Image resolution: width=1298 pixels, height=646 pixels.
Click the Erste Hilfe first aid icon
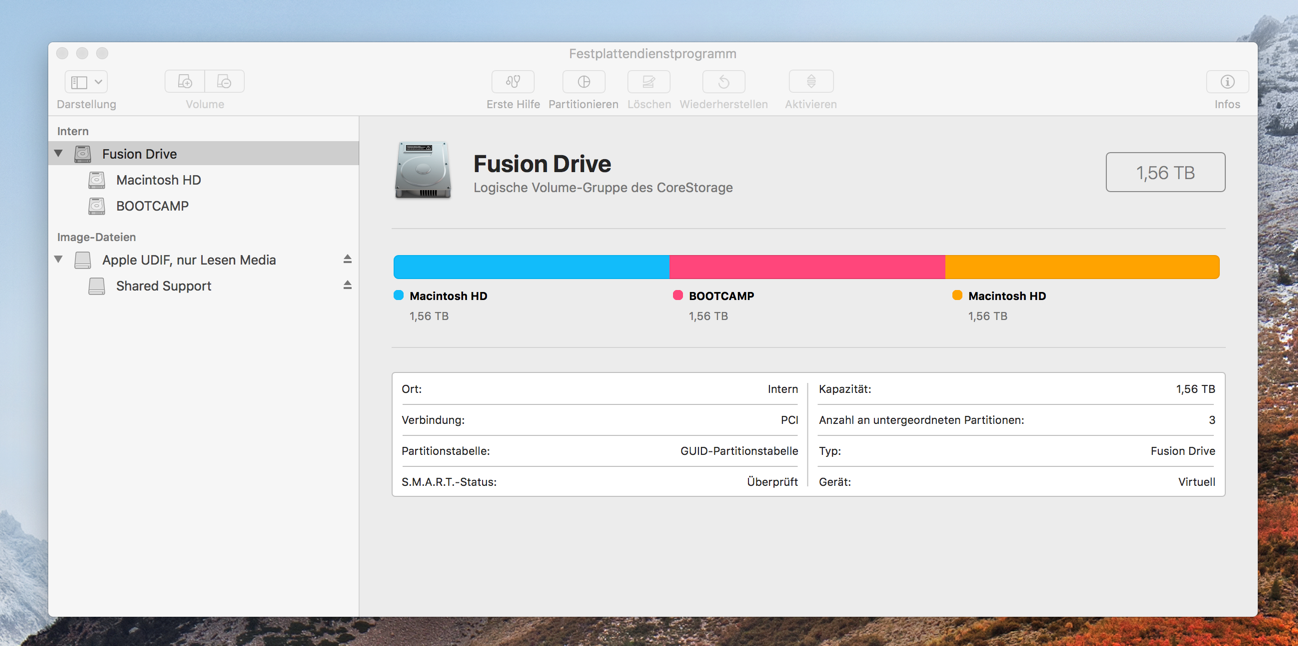click(x=513, y=82)
